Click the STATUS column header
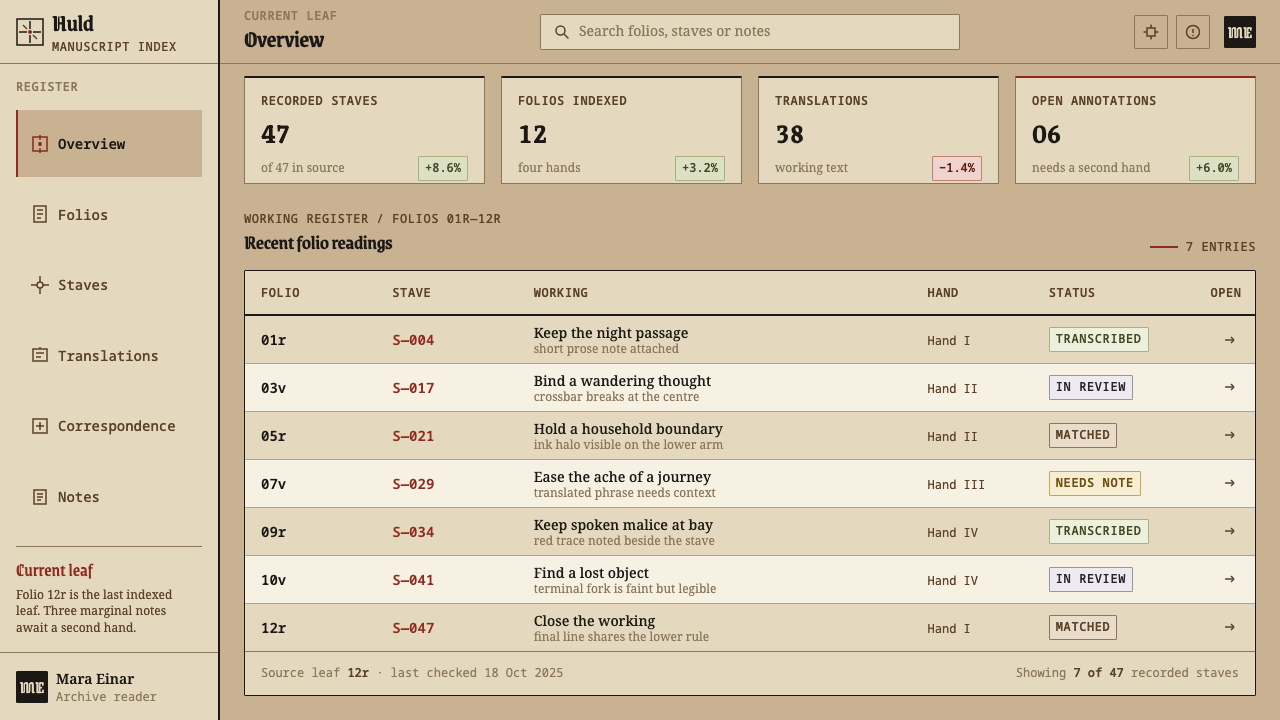 [1072, 293]
